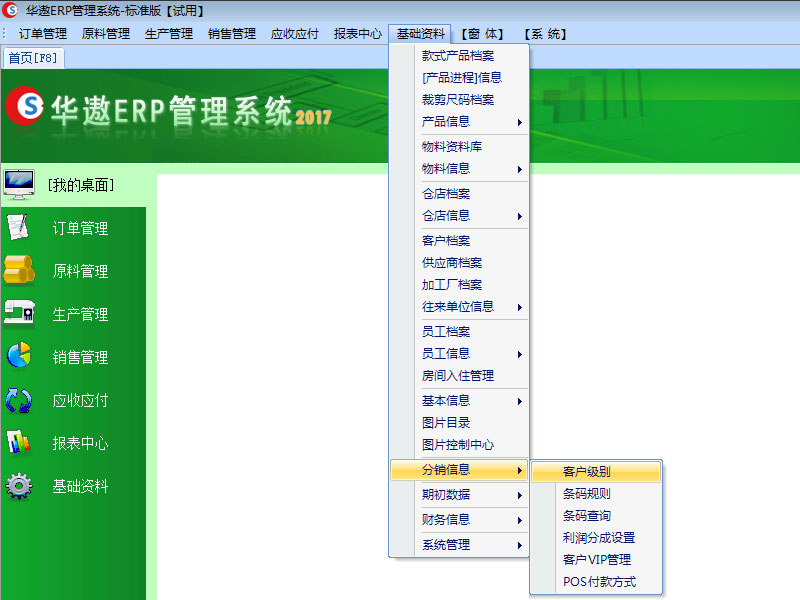Screen dimensions: 800x600
Task: Switch to the 首页[F8] tab
Action: (33, 58)
